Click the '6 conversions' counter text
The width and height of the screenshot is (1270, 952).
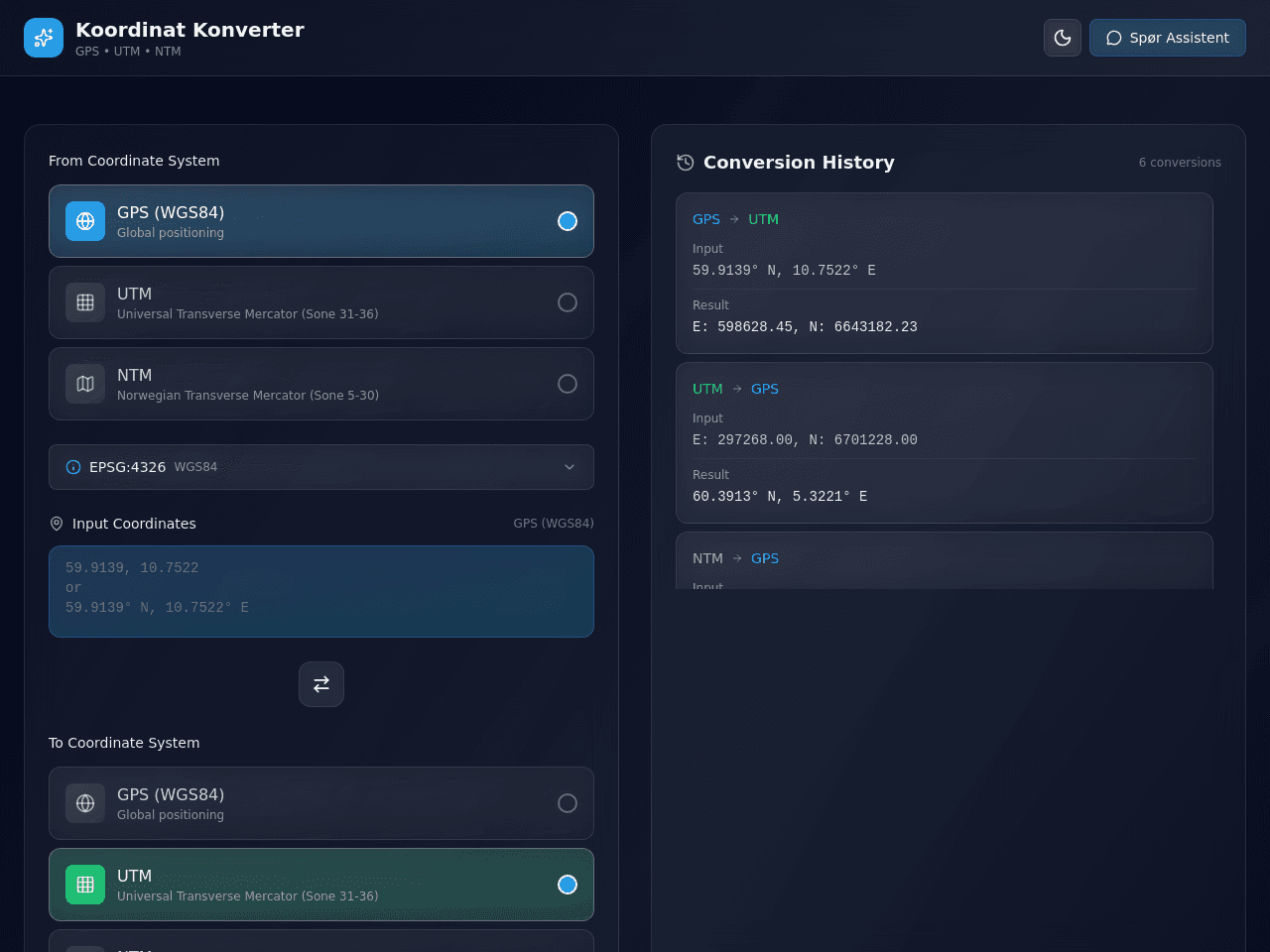click(x=1180, y=163)
